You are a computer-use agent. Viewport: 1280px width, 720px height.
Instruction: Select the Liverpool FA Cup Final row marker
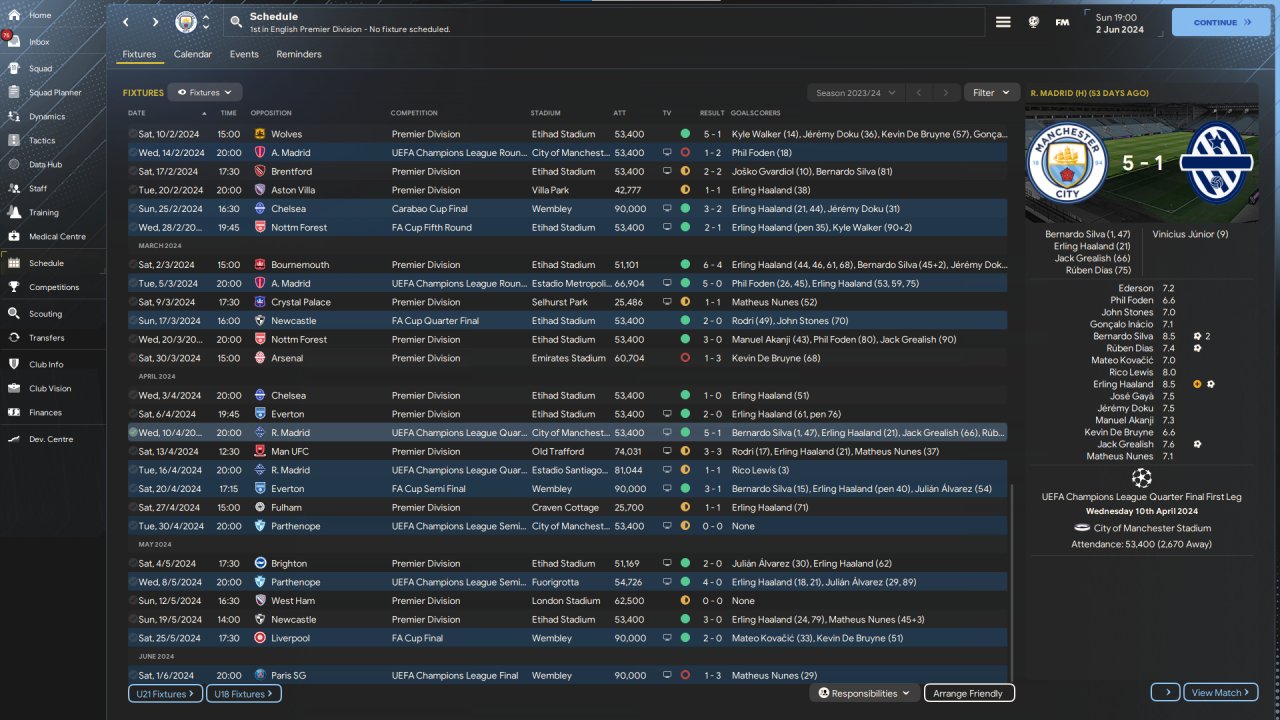pyautogui.click(x=133, y=638)
